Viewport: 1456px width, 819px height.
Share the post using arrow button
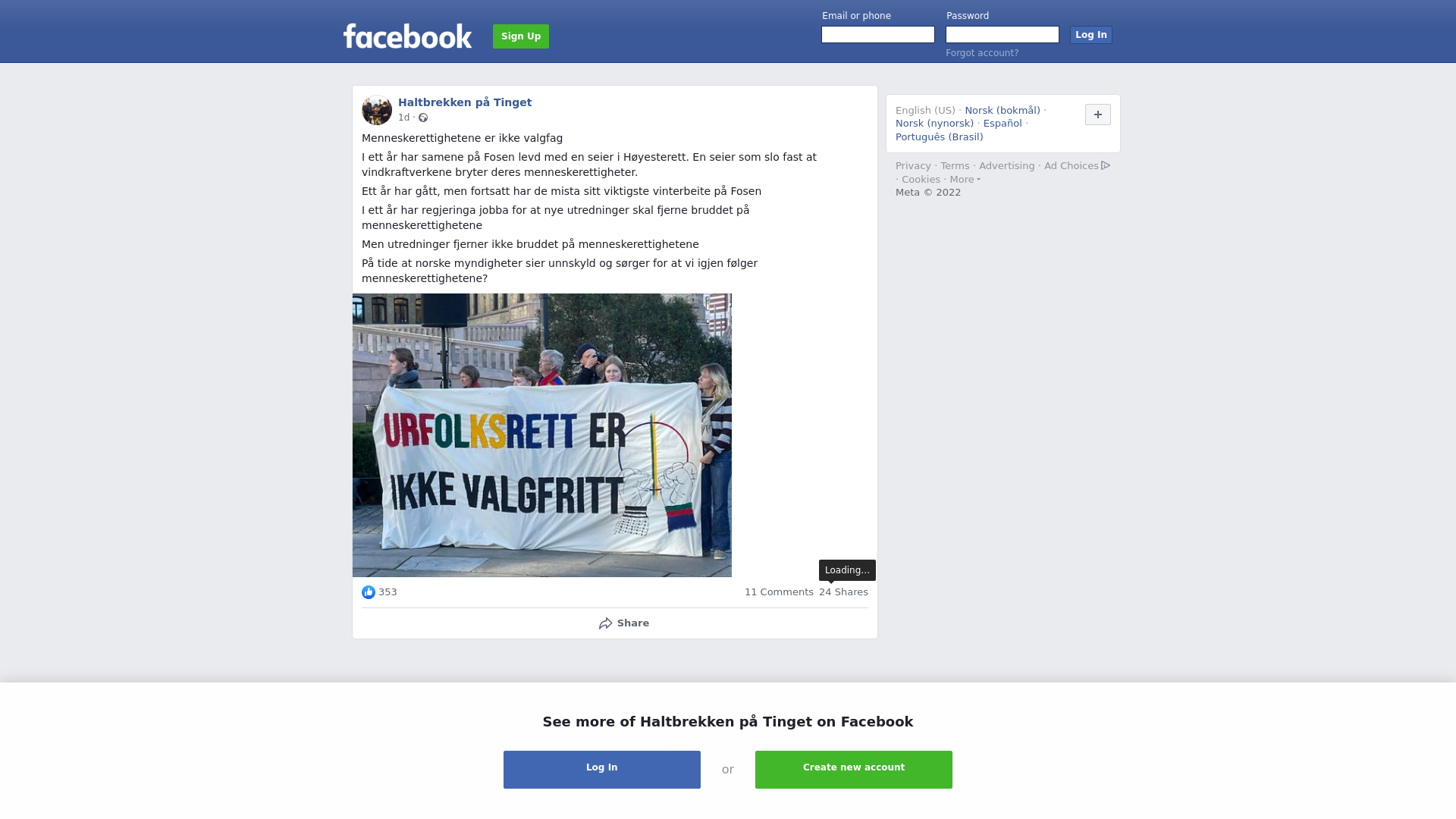[x=623, y=623]
